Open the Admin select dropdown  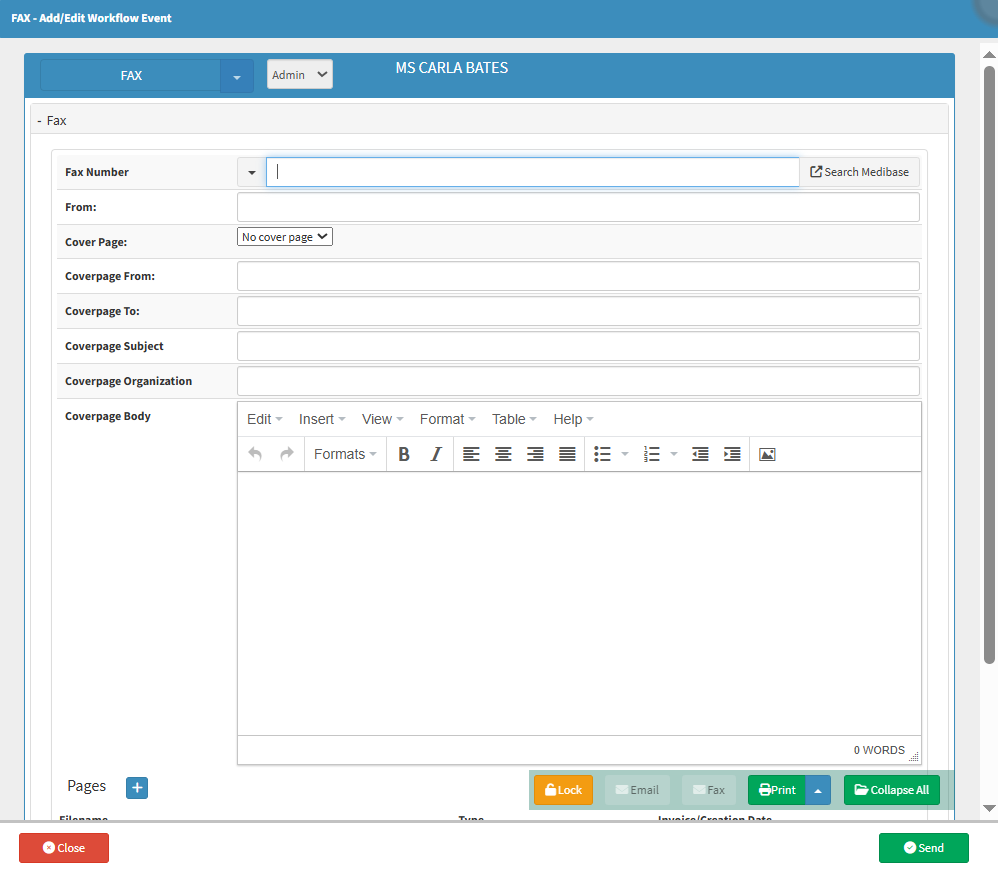[299, 75]
